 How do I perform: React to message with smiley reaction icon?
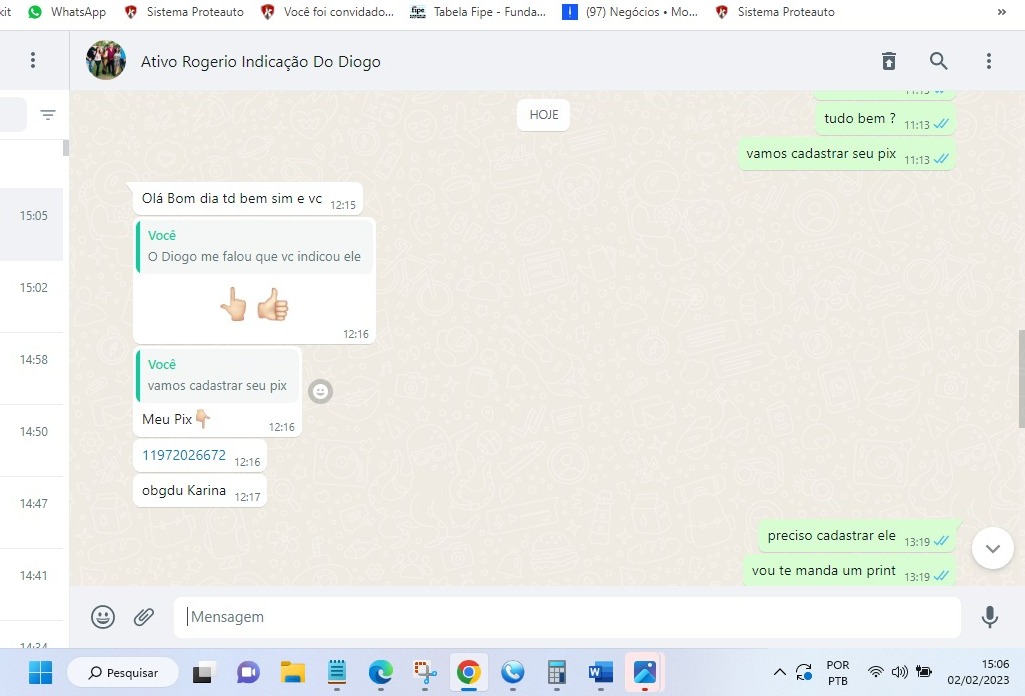coord(320,391)
